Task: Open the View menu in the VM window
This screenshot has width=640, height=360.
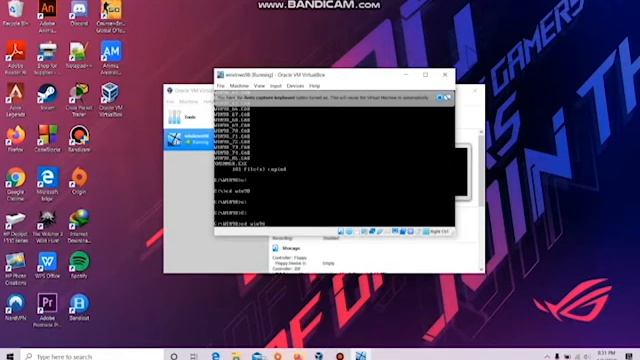Action: 259,86
